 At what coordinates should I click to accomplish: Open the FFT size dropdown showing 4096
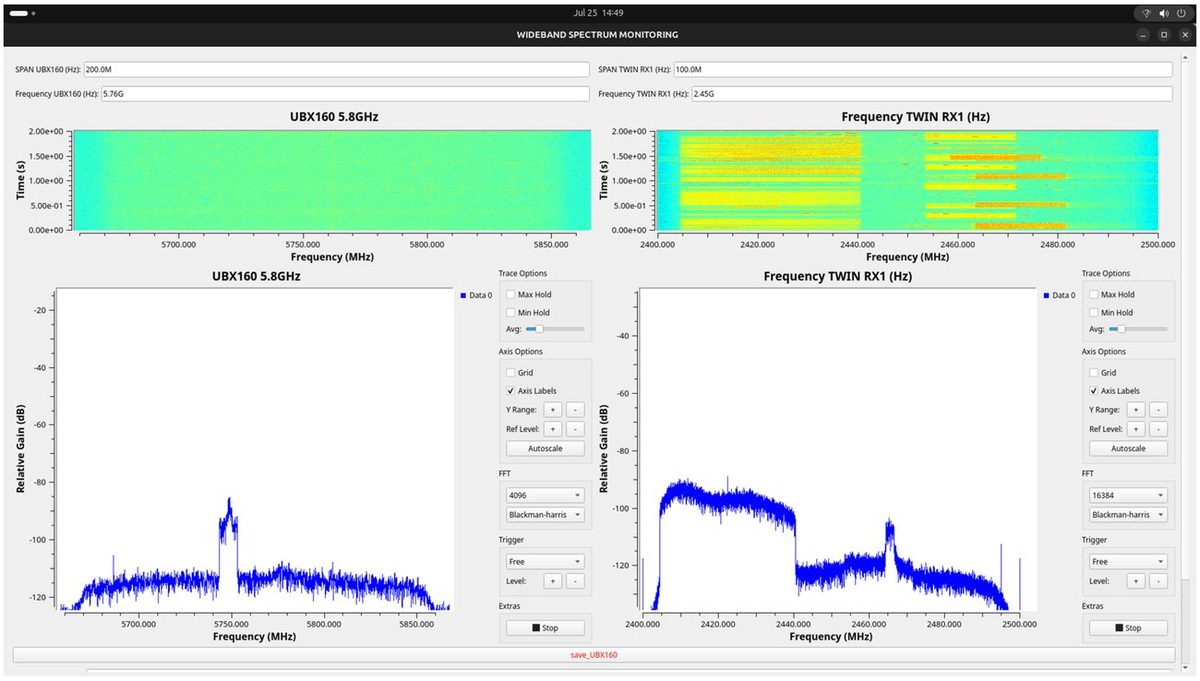coord(545,495)
